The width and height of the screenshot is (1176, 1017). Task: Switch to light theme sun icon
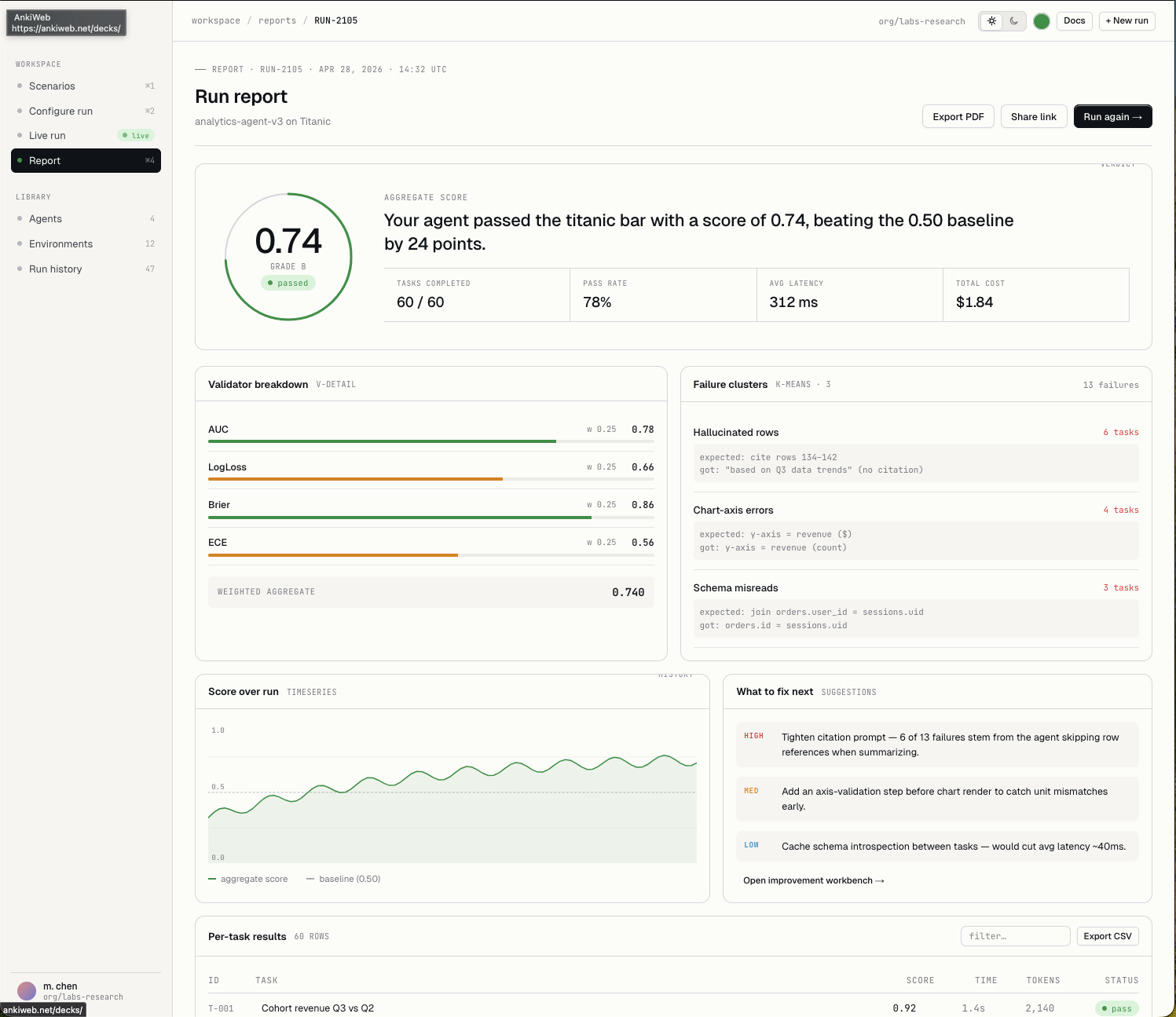992,21
